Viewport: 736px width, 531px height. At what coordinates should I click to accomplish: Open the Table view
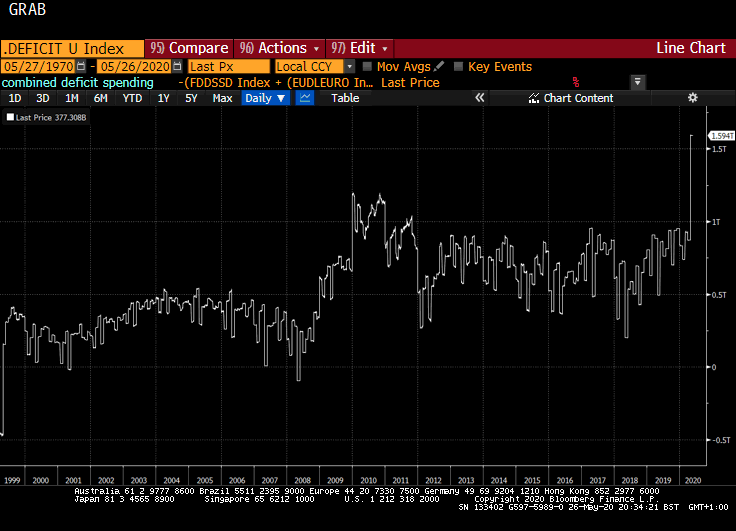pyautogui.click(x=345, y=98)
